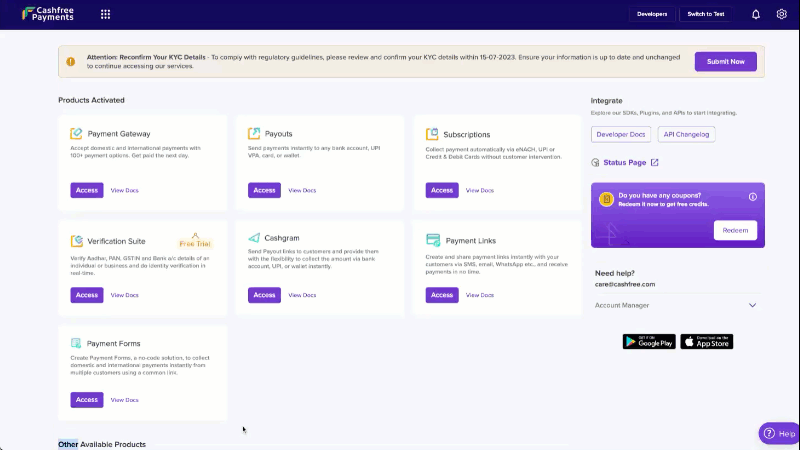800x450 pixels.
Task: Open the Google Play badge
Action: click(x=649, y=342)
